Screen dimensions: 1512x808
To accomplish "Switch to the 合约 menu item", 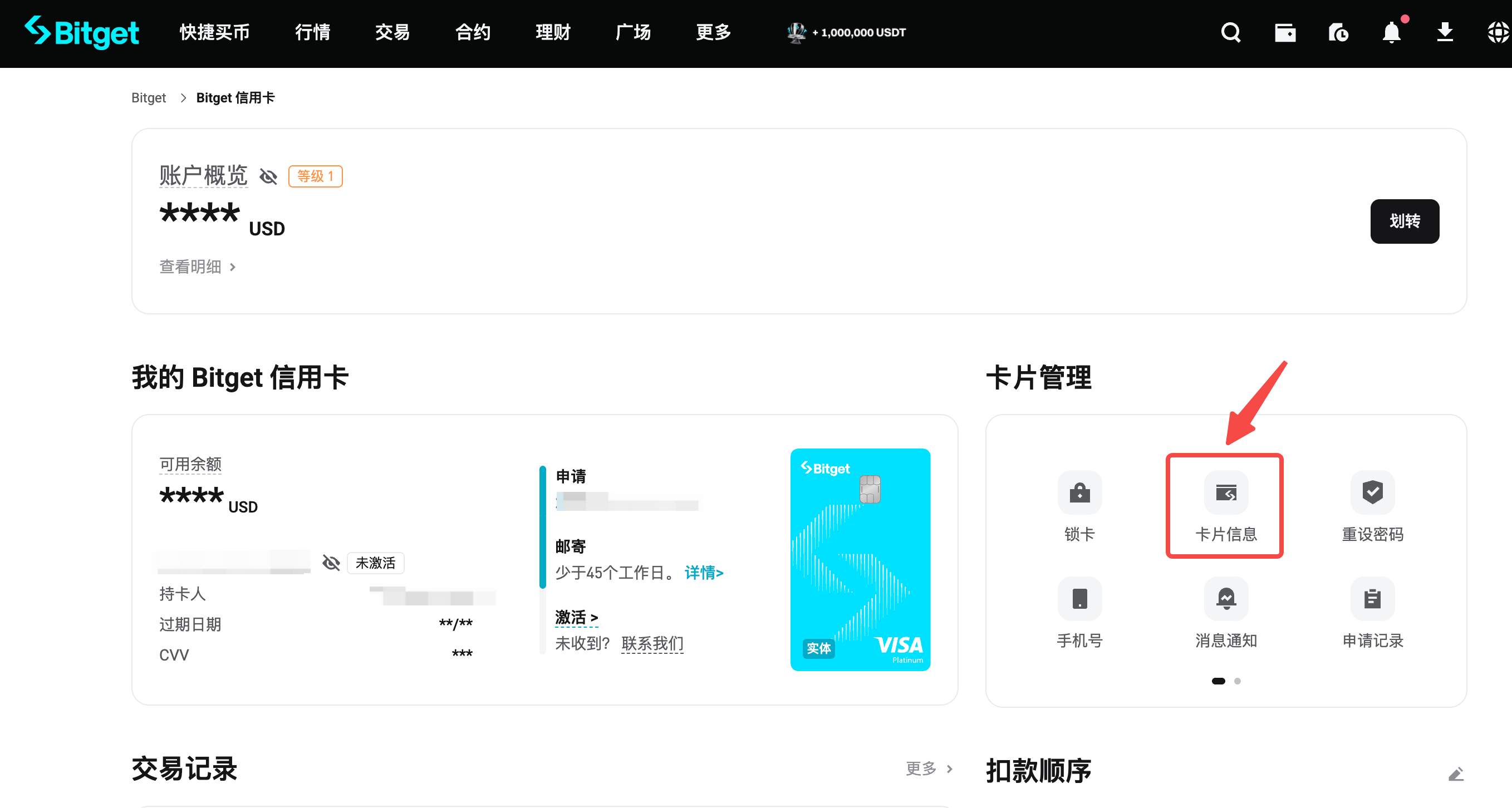I will tap(472, 33).
